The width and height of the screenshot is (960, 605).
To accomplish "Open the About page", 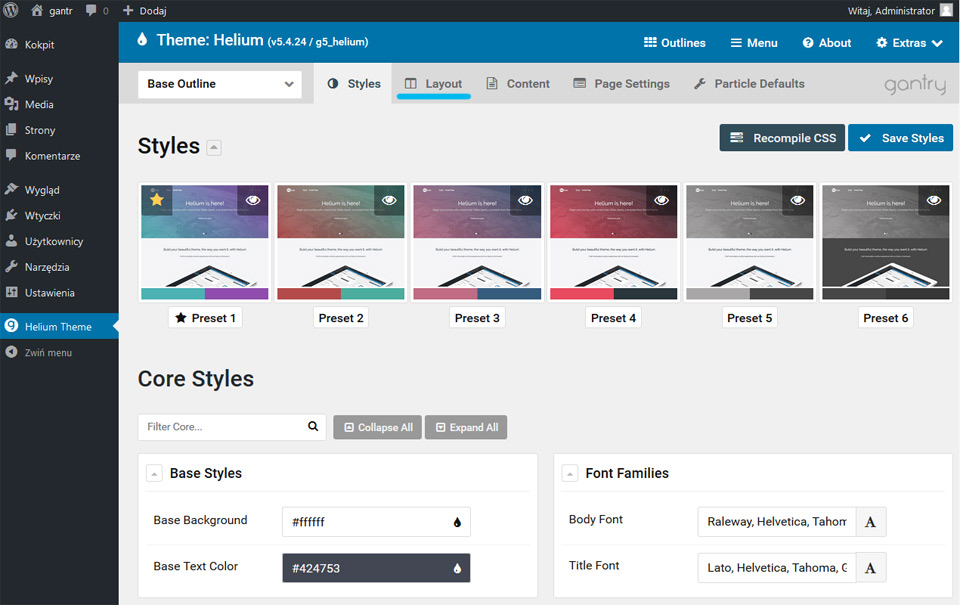I will coord(827,43).
